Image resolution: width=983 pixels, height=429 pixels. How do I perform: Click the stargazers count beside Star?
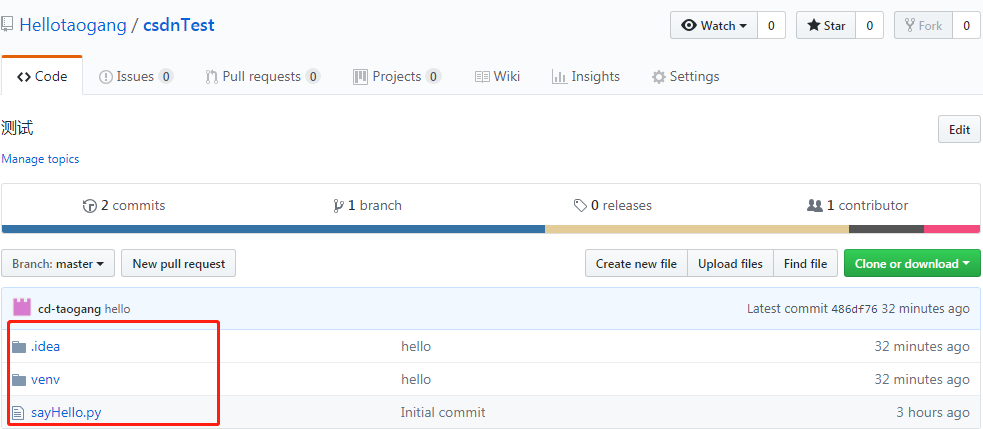pyautogui.click(x=870, y=26)
